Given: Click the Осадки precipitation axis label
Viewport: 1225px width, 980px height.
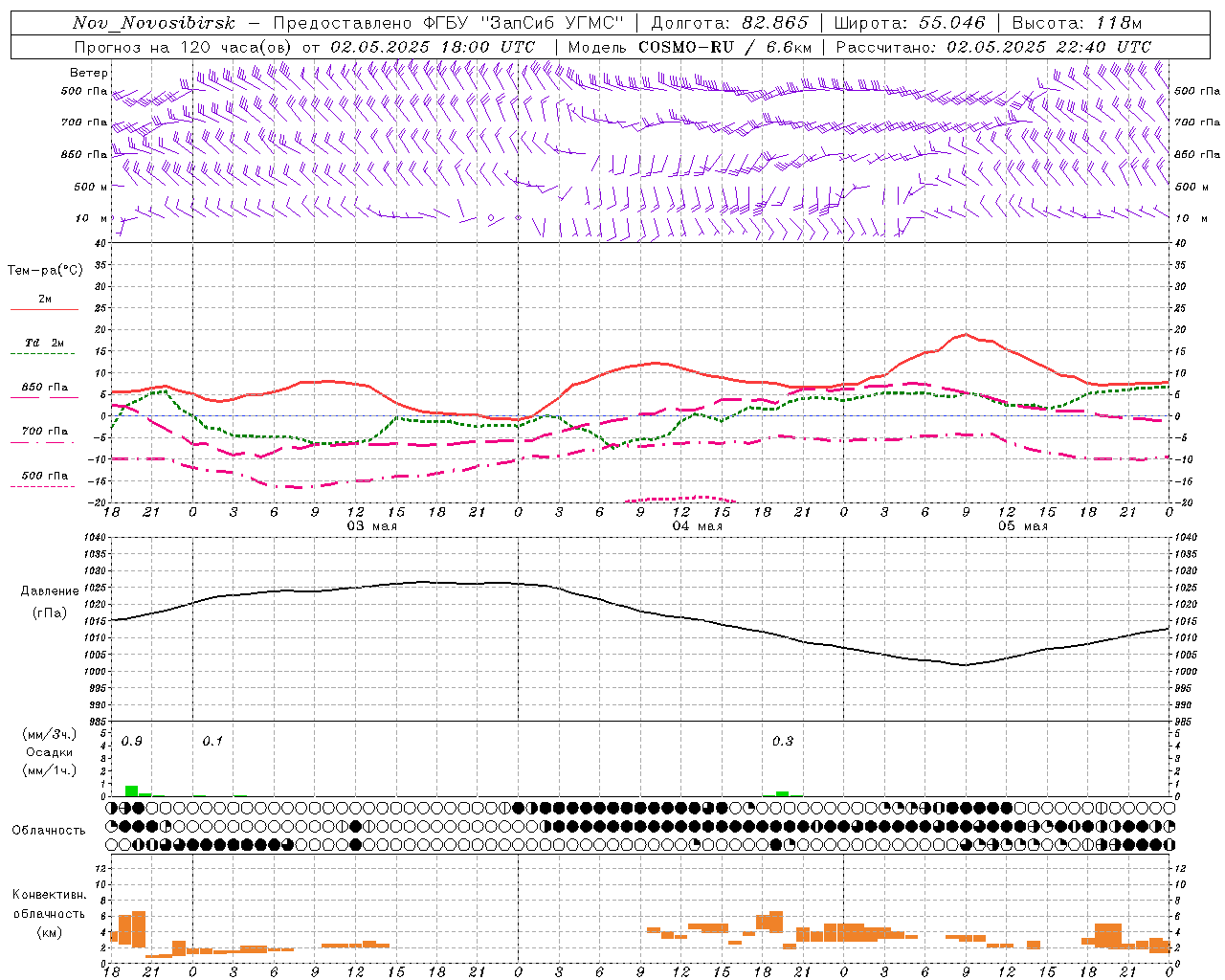Looking at the screenshot, I should [x=49, y=752].
